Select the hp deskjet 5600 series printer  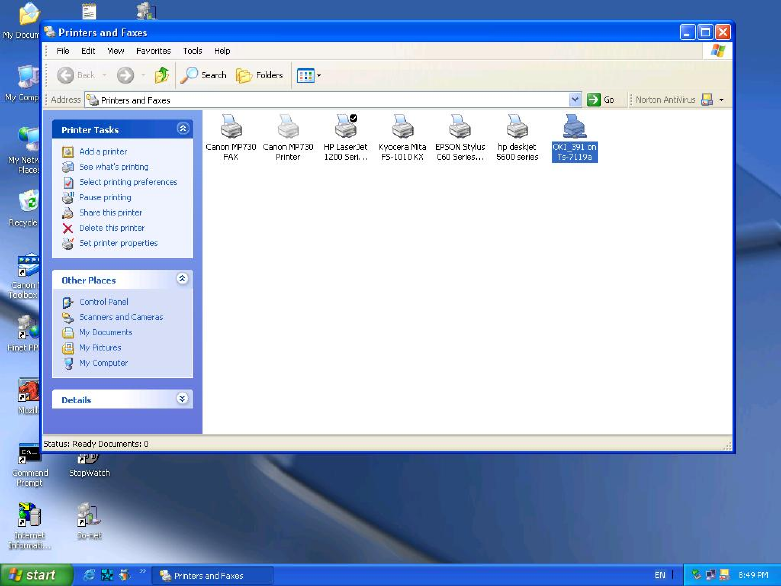point(517,137)
